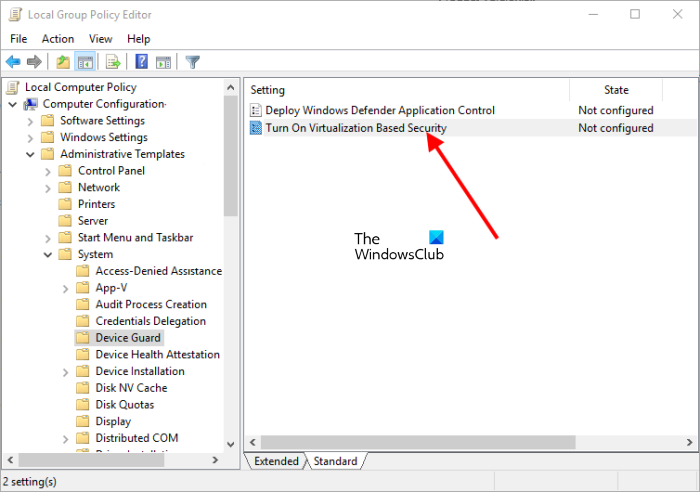The height and width of the screenshot is (492, 700).
Task: Click the Disk Quotas folder icon
Action: (83, 404)
